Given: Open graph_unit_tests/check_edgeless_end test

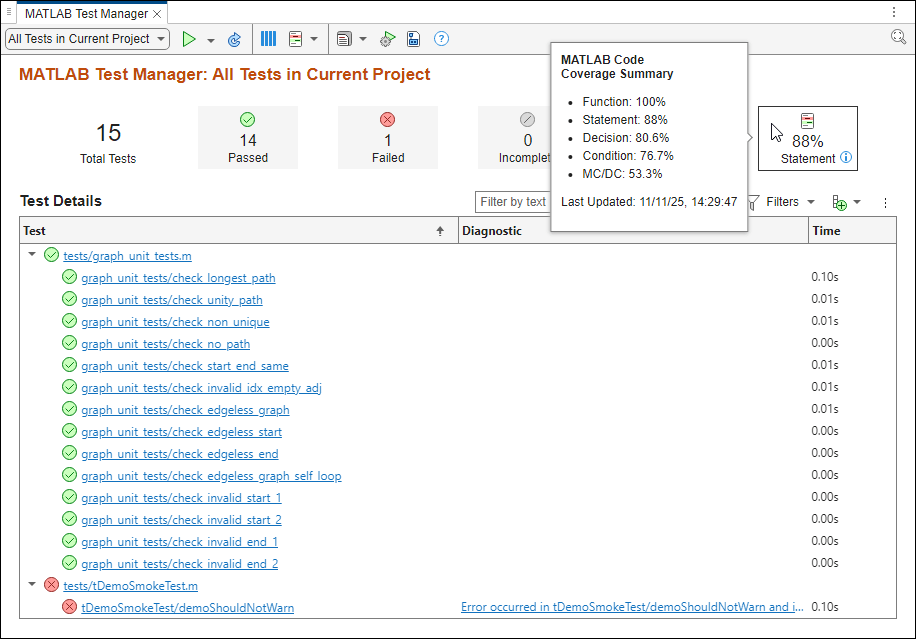Looking at the screenshot, I should [179, 454].
